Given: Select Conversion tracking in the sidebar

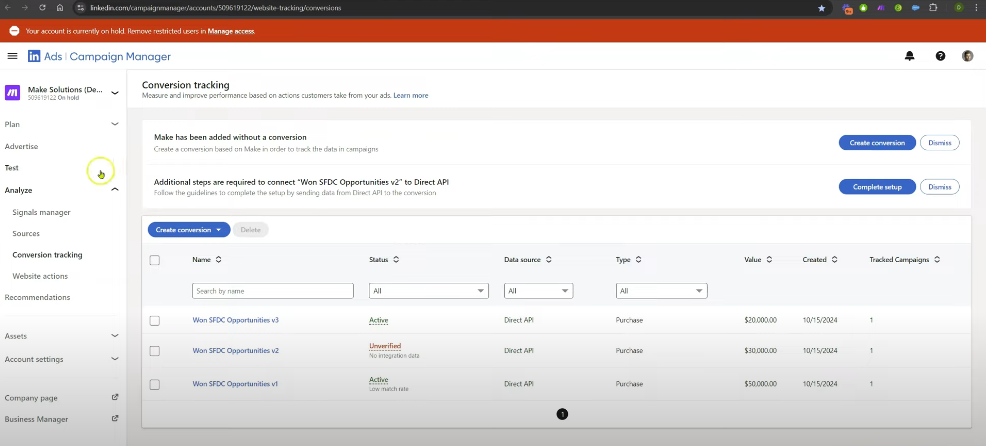Looking at the screenshot, I should (x=47, y=255).
